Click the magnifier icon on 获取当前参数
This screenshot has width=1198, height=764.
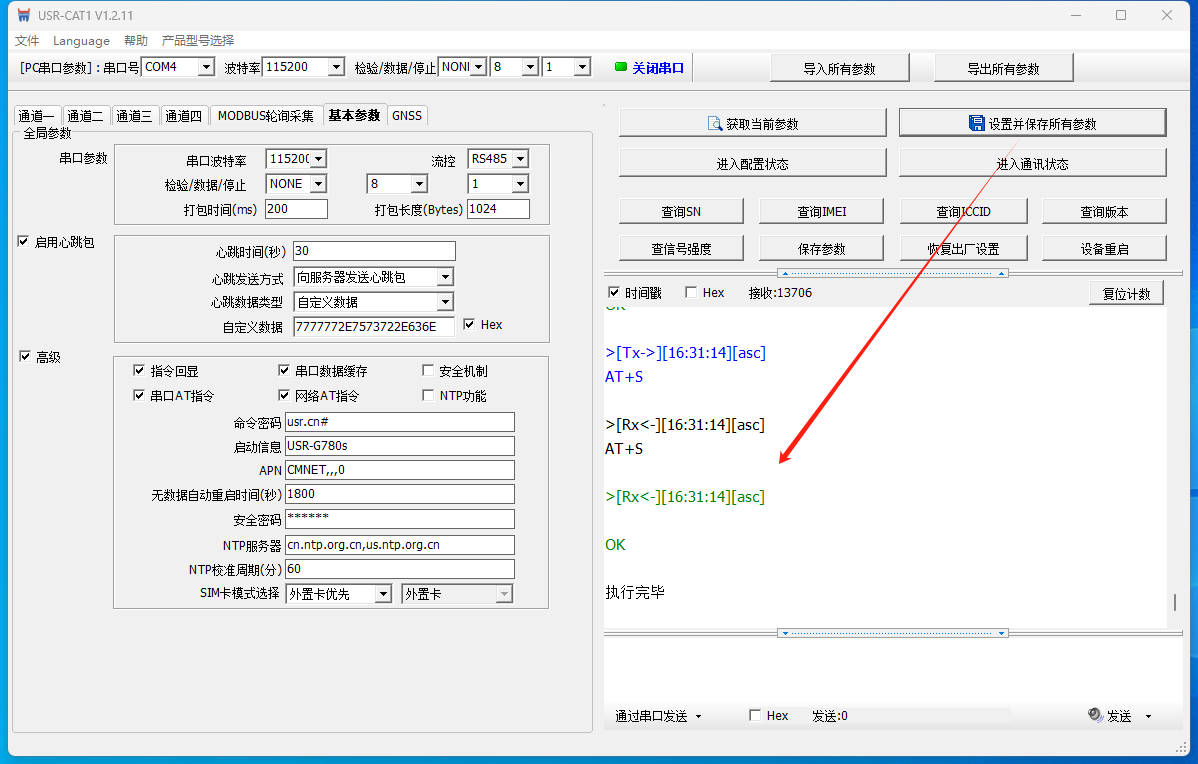tap(715, 123)
